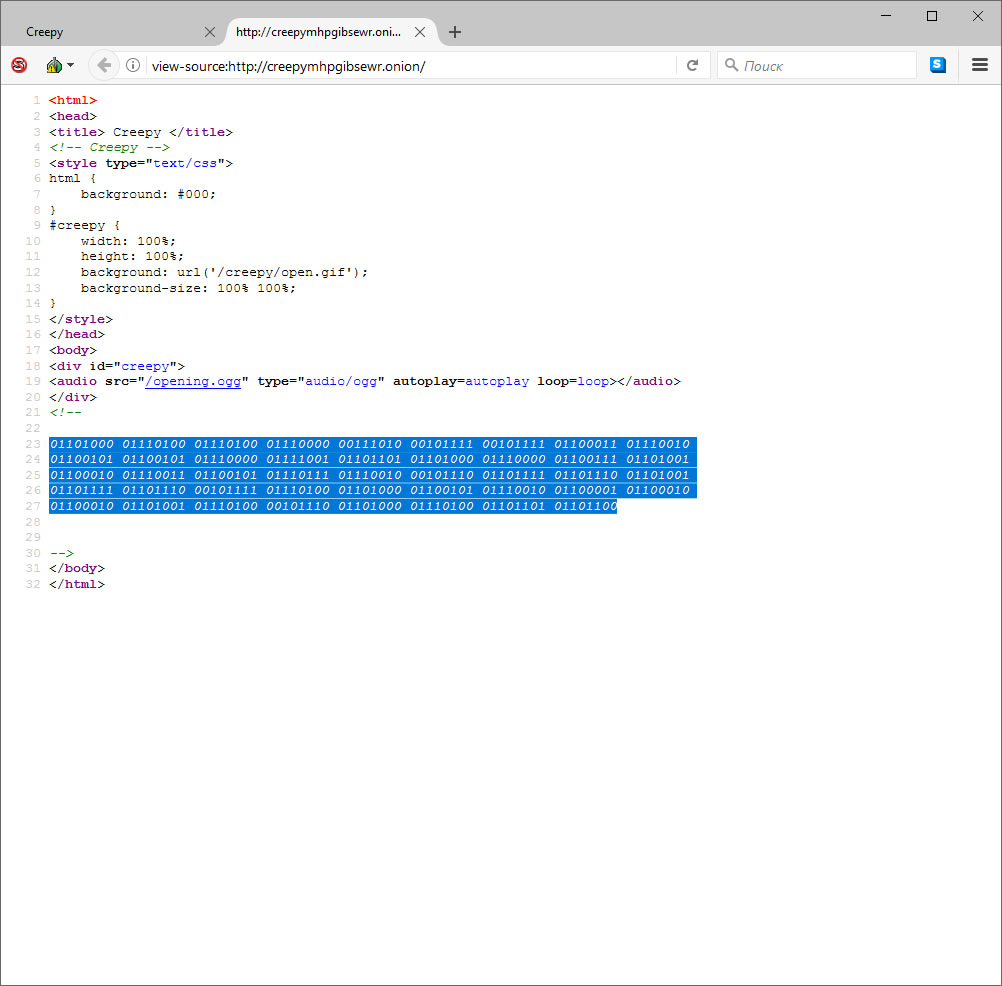Open the hamburger menu
Image resolution: width=1002 pixels, height=986 pixels.
pyautogui.click(x=979, y=66)
